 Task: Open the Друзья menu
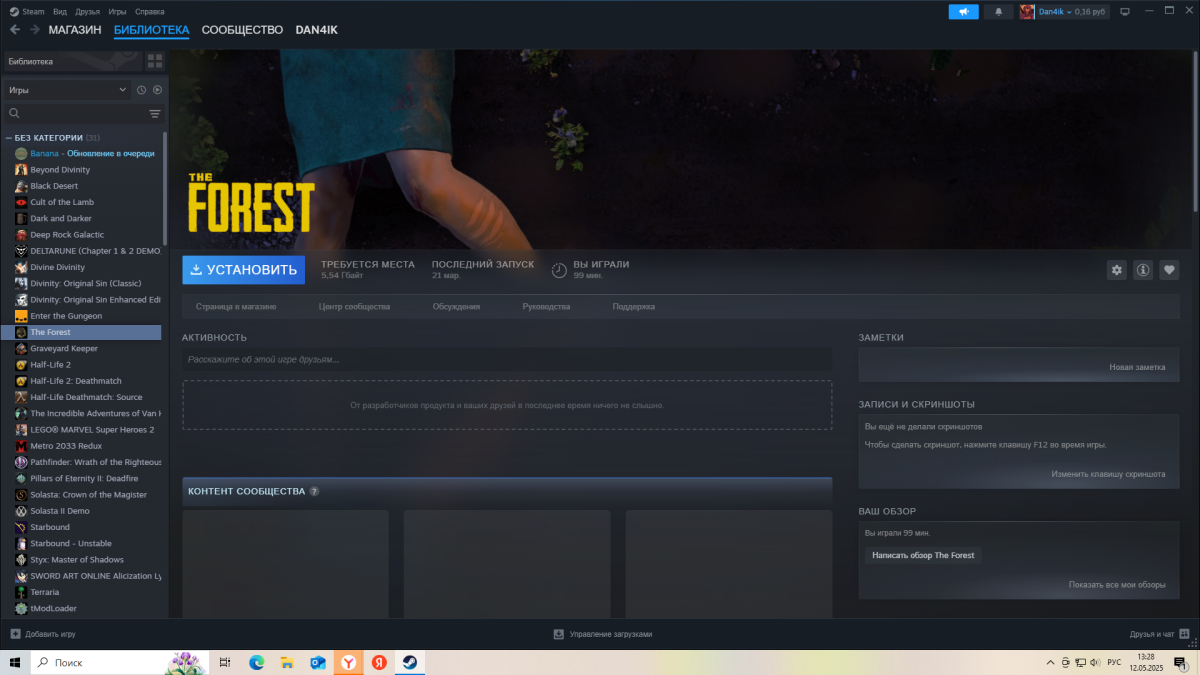pyautogui.click(x=88, y=11)
